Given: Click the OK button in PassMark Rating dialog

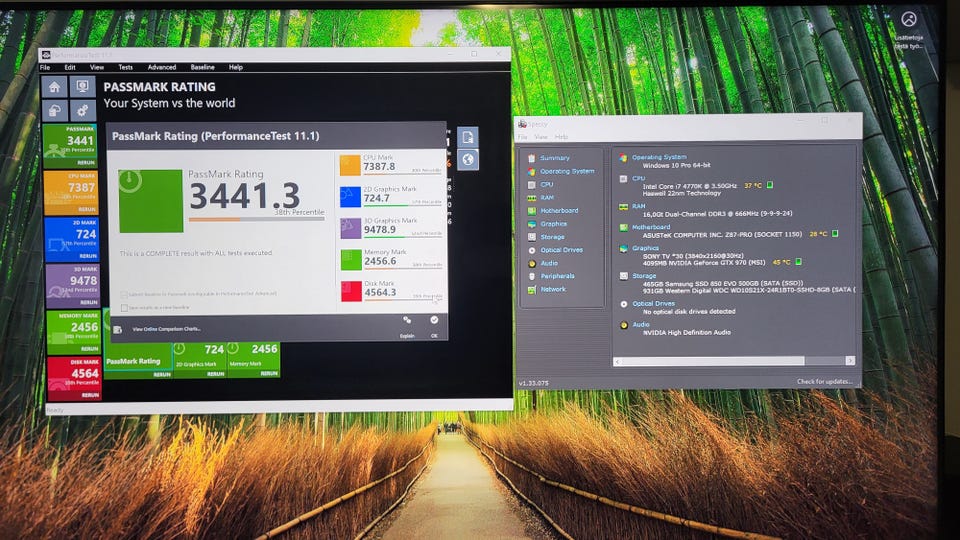Looking at the screenshot, I should (x=434, y=327).
